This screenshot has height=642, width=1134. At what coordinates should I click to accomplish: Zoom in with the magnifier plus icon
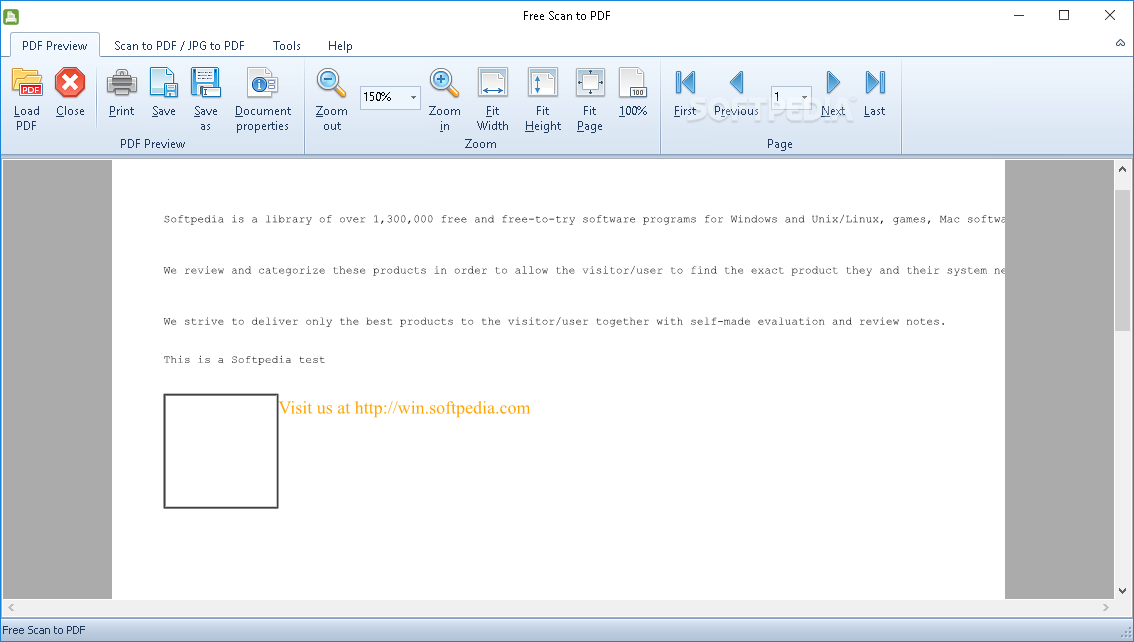[444, 82]
